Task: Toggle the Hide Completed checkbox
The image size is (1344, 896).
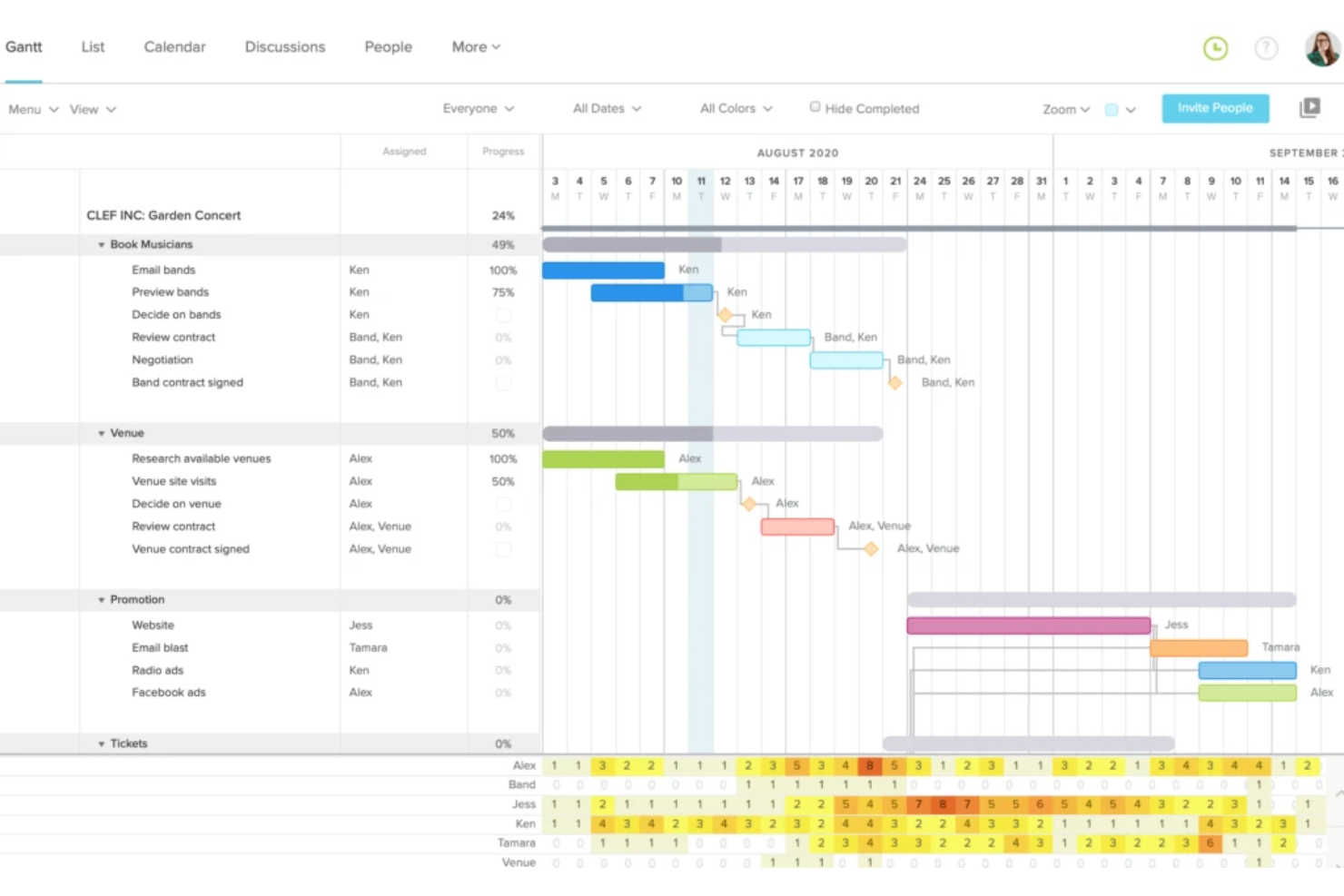Action: click(815, 107)
